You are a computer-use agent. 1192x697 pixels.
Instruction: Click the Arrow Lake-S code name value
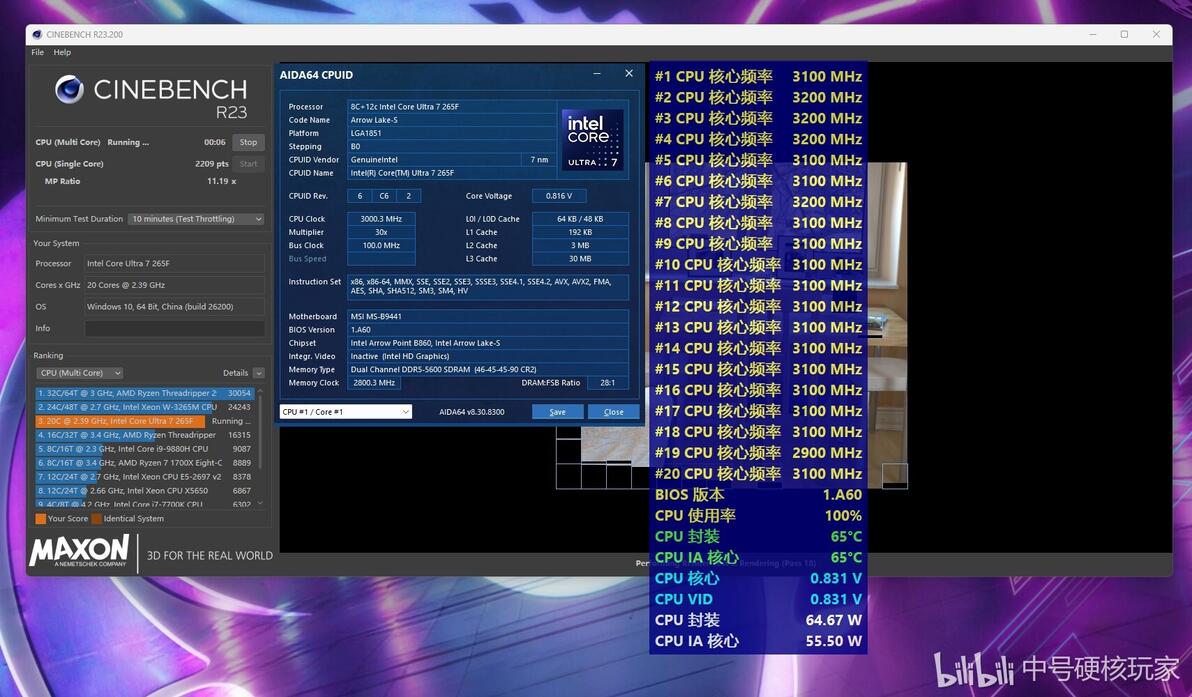click(x=452, y=120)
